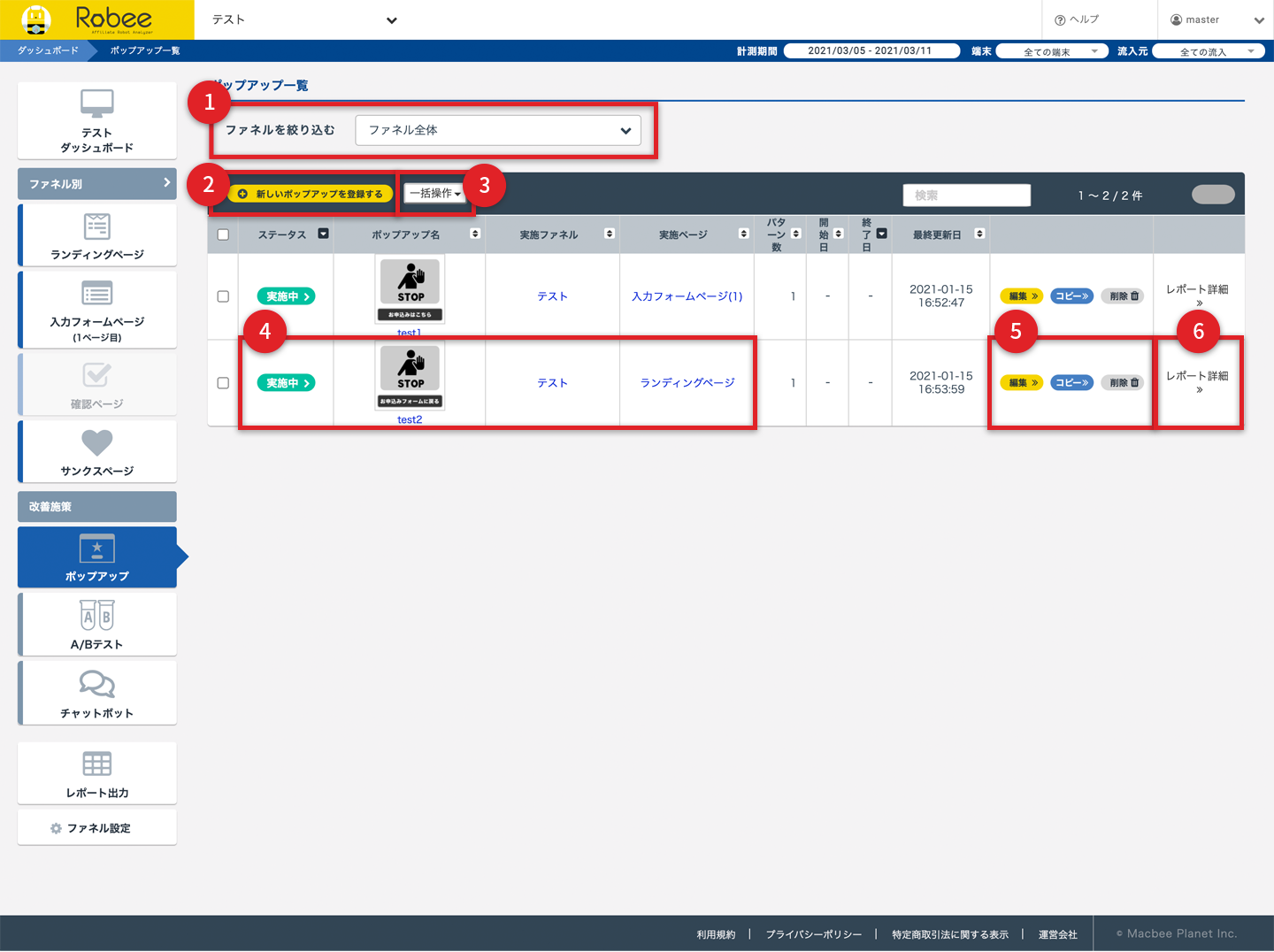Screen dimensions: 1274x952
Task: Open the テスト ダッシュボード monitor icon
Action: pos(97,104)
